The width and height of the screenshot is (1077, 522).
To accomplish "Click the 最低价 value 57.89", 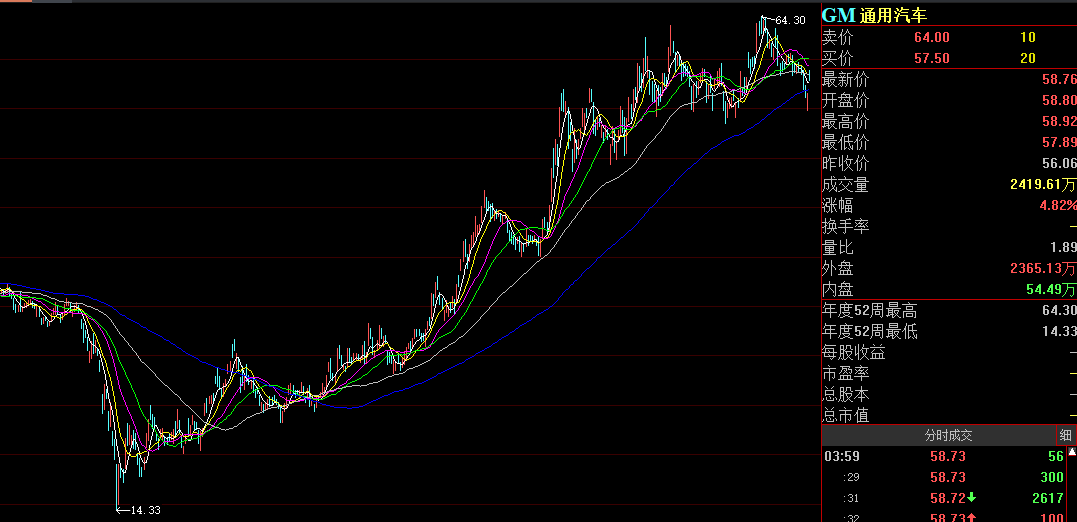I will tap(1058, 143).
